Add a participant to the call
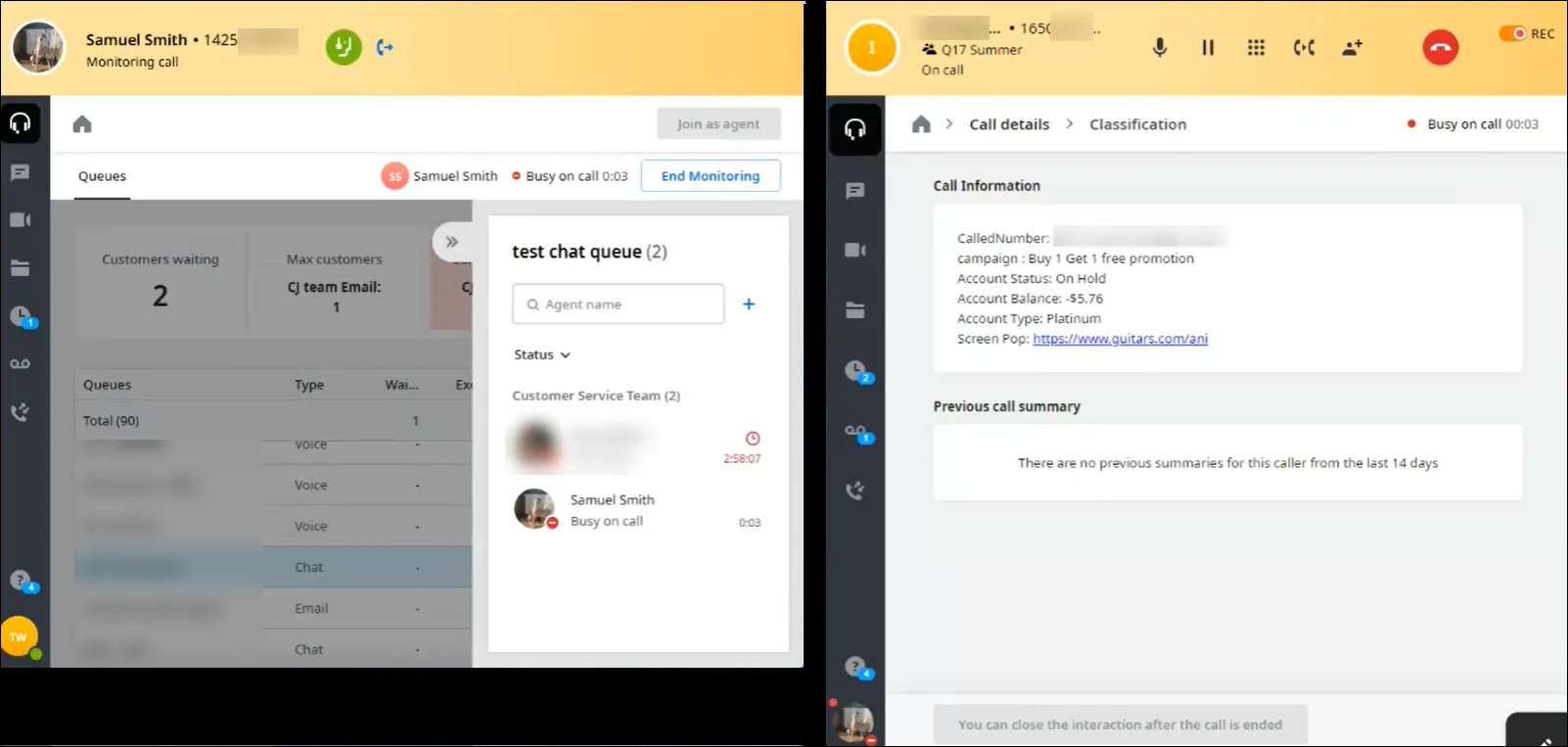 click(x=1352, y=47)
